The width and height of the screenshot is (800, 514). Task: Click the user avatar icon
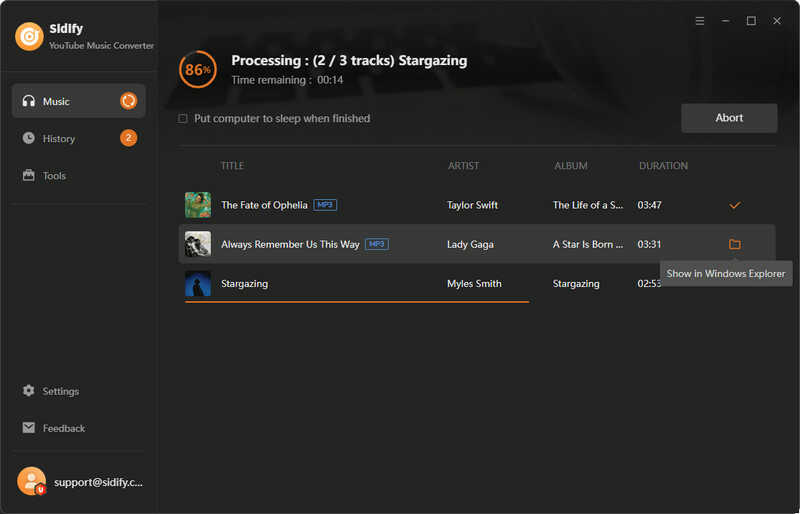[31, 481]
